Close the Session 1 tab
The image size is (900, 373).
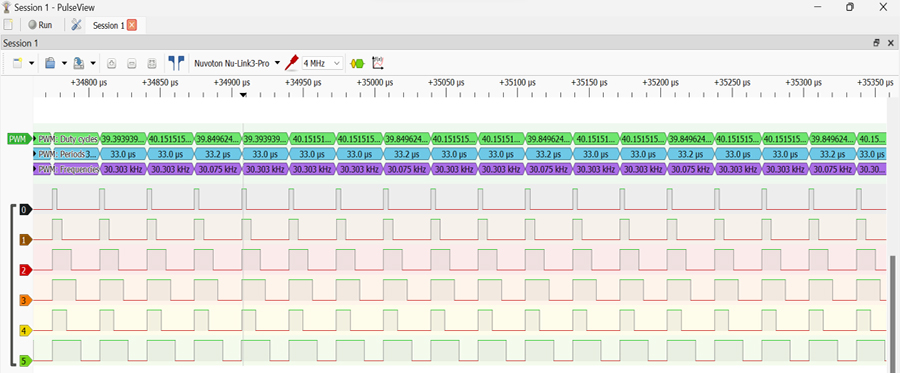[132, 25]
